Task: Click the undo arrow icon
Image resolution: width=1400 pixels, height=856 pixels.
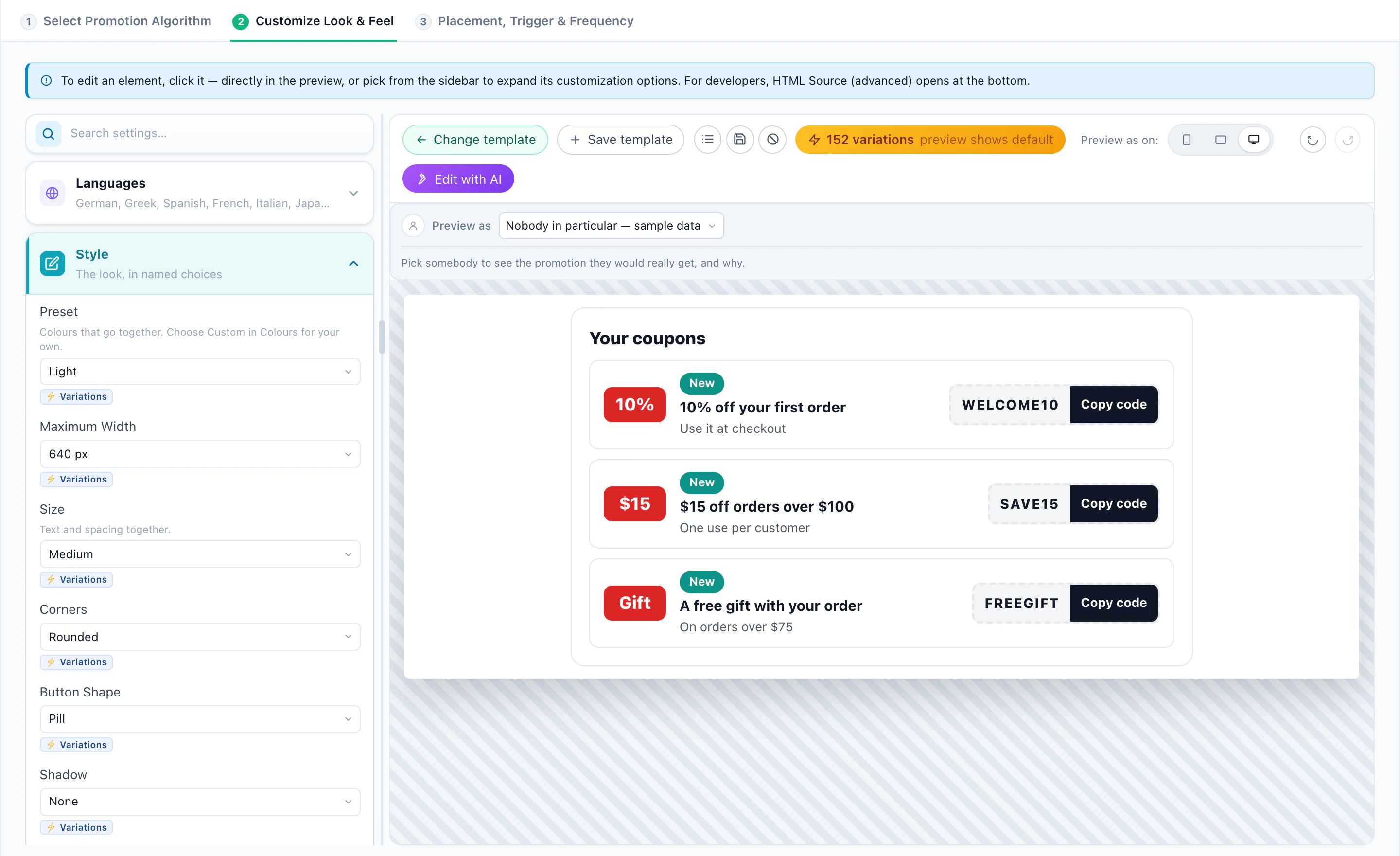Action: click(1312, 140)
